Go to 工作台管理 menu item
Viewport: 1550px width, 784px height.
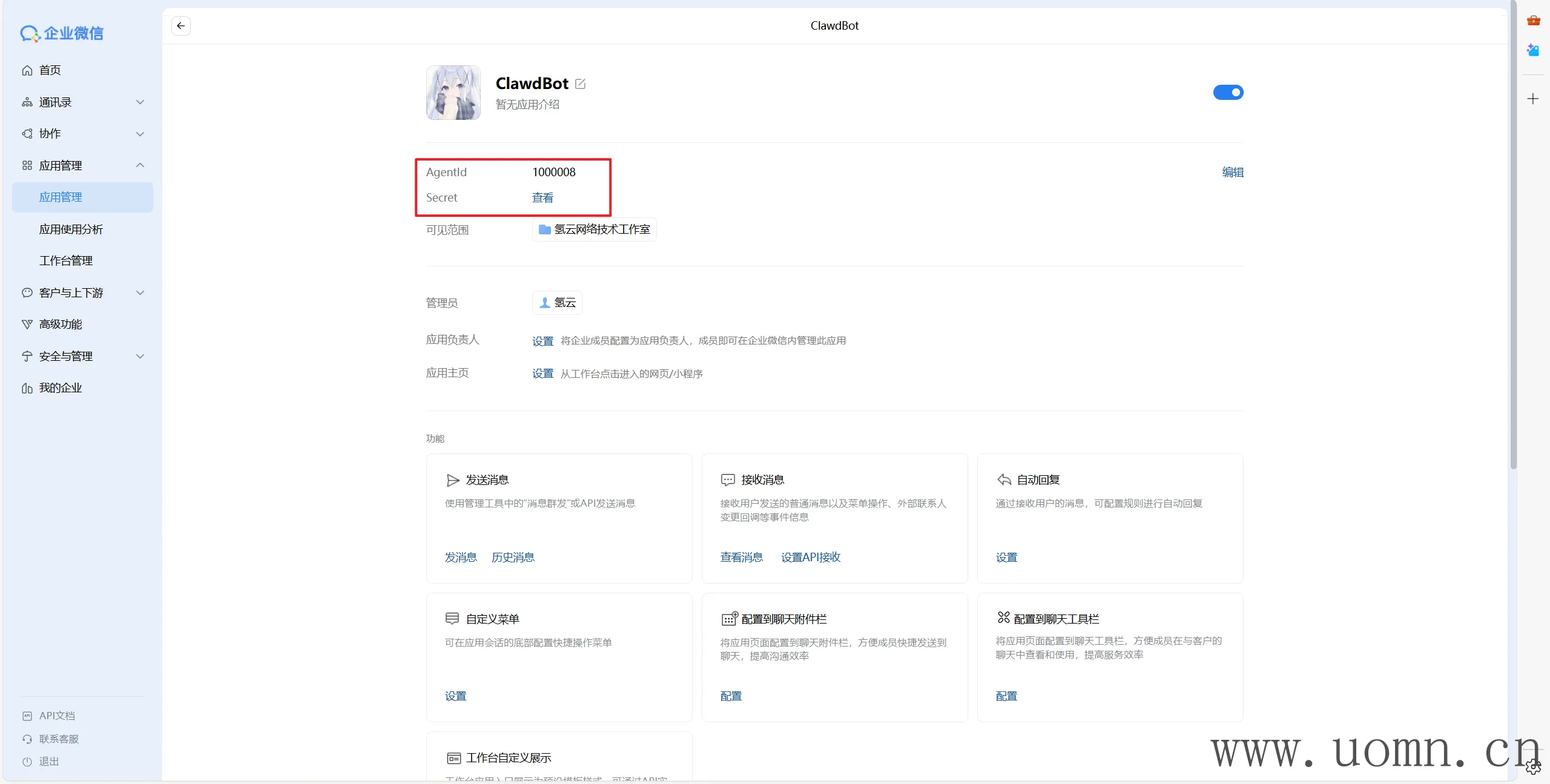[66, 261]
